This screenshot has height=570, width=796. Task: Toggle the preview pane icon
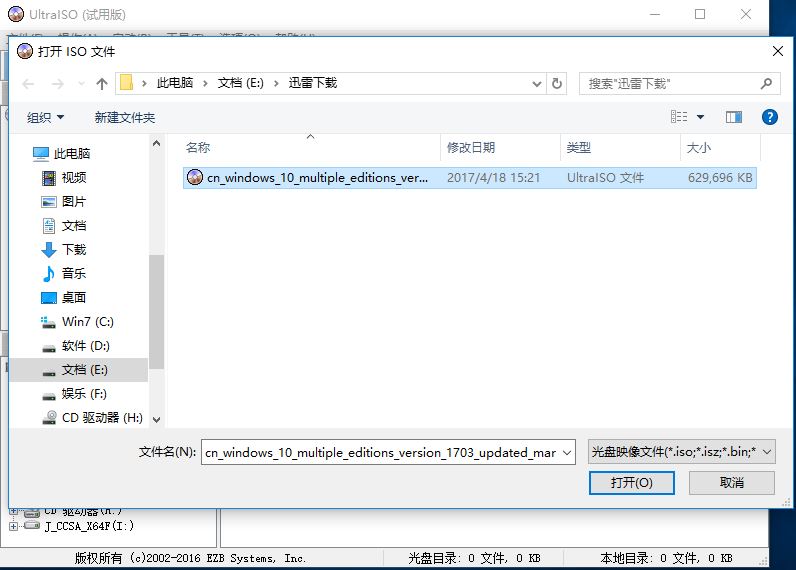tap(734, 117)
